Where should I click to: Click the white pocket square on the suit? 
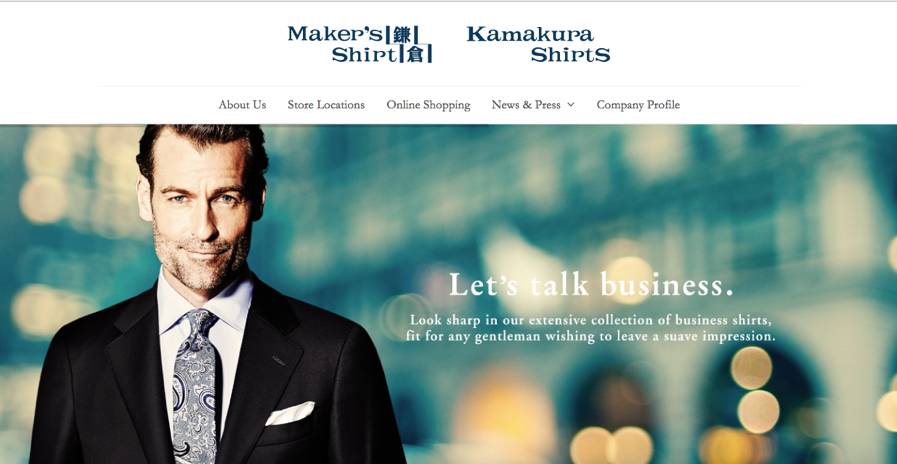(x=289, y=413)
